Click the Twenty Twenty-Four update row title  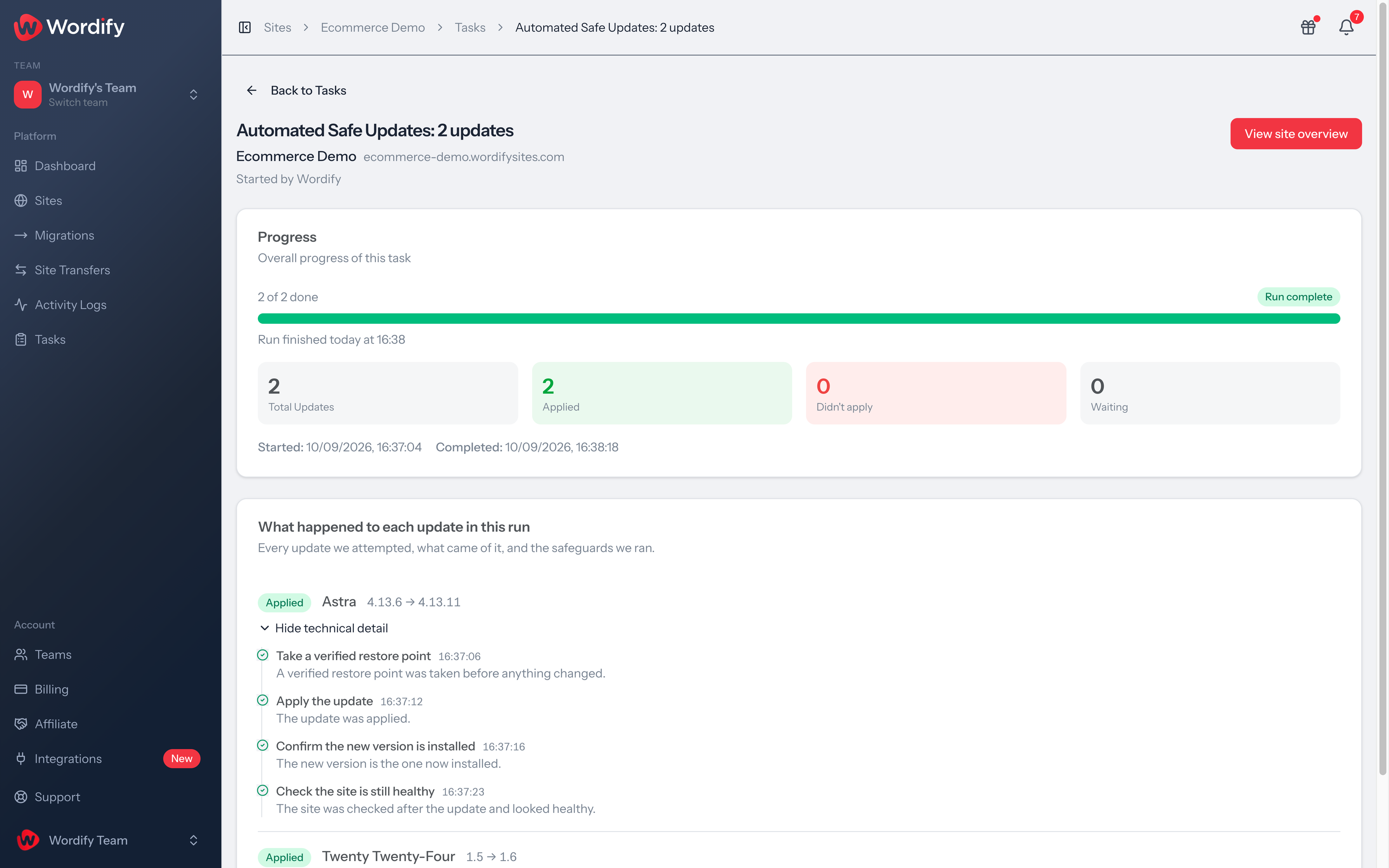[388, 856]
